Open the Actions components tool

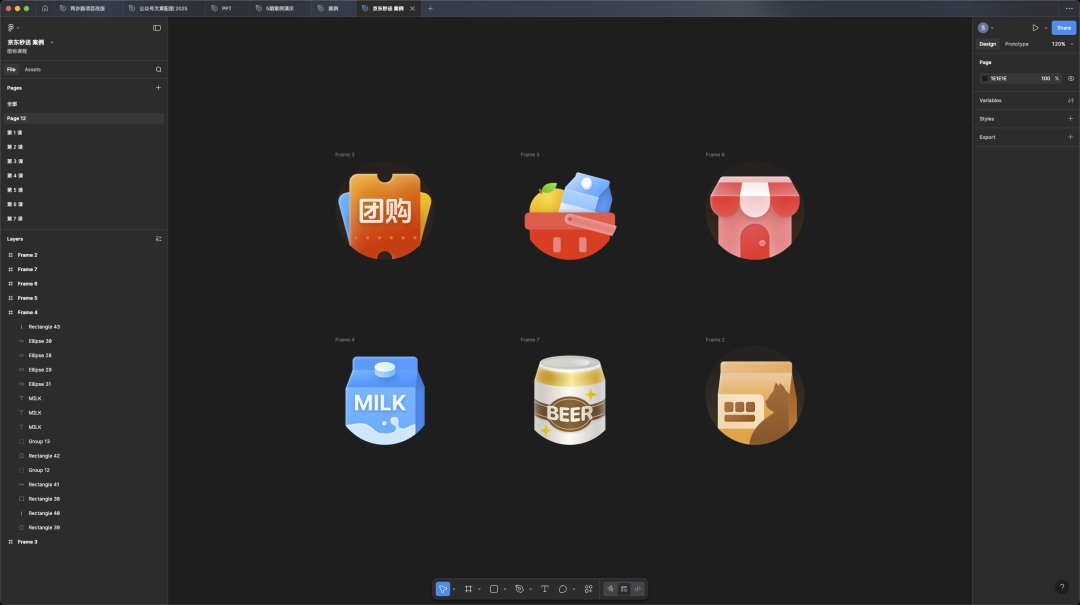point(588,589)
